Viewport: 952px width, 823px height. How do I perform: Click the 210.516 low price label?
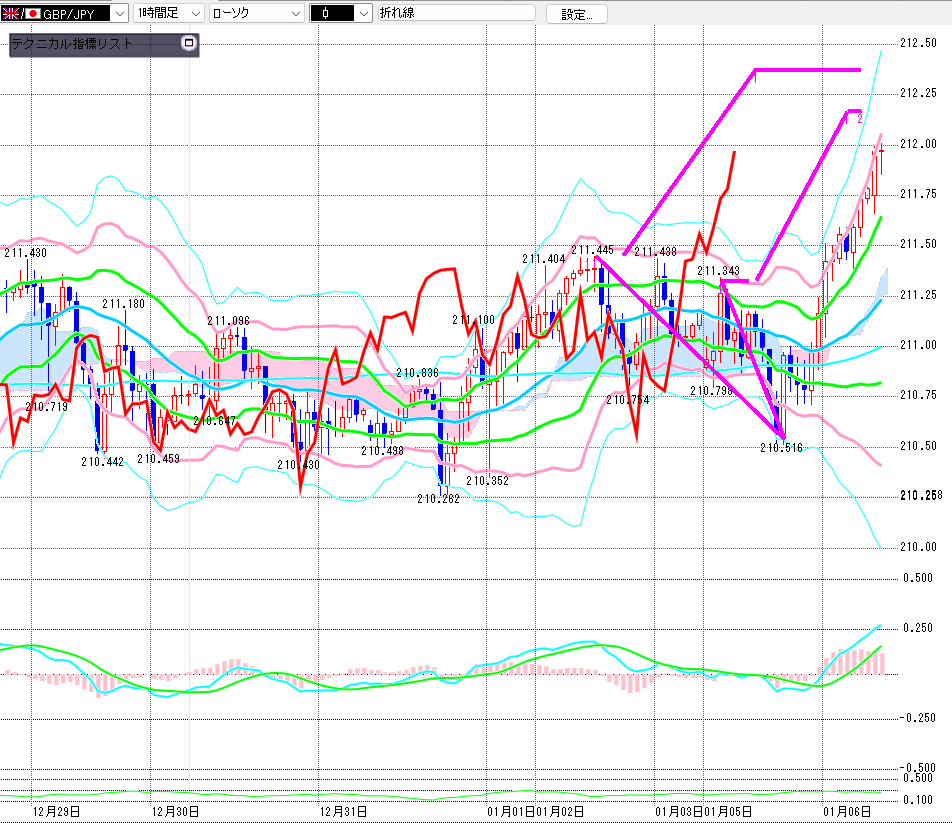781,448
